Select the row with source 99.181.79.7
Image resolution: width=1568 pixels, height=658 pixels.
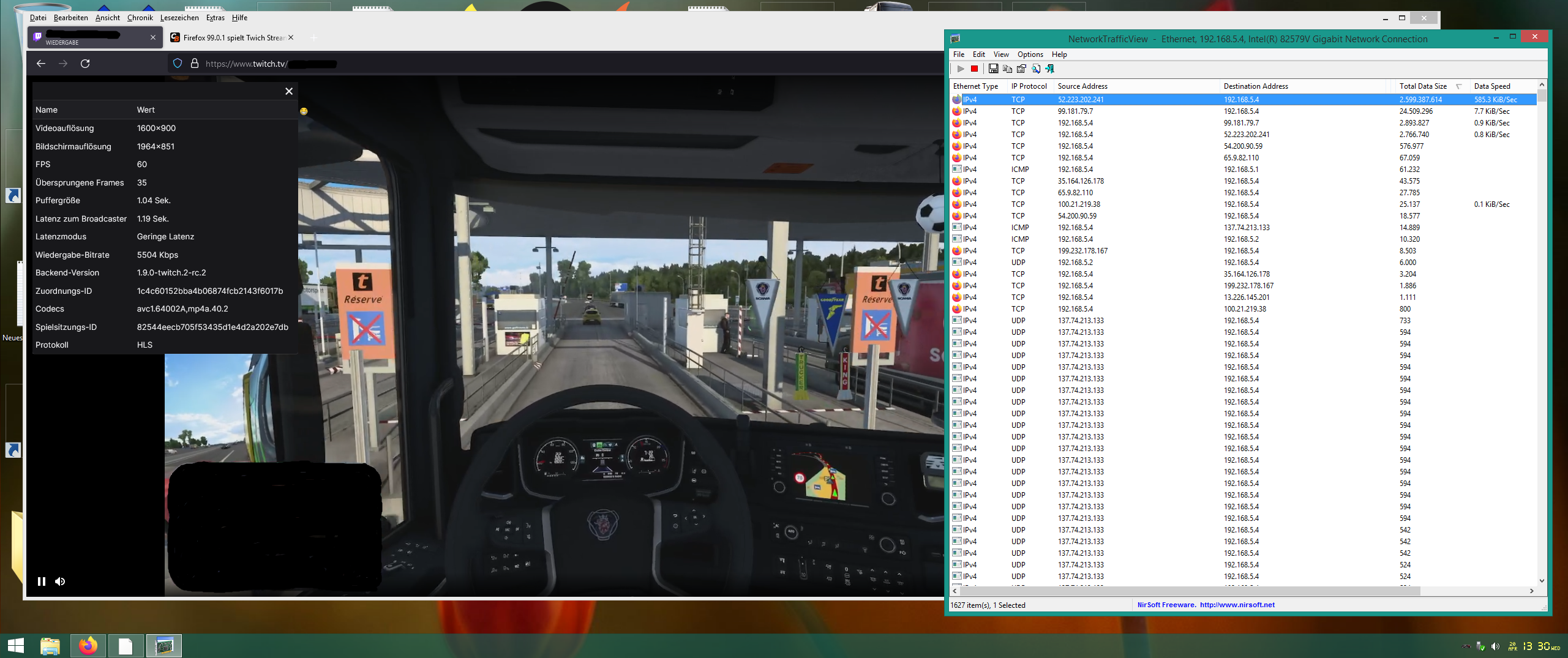tap(1243, 111)
